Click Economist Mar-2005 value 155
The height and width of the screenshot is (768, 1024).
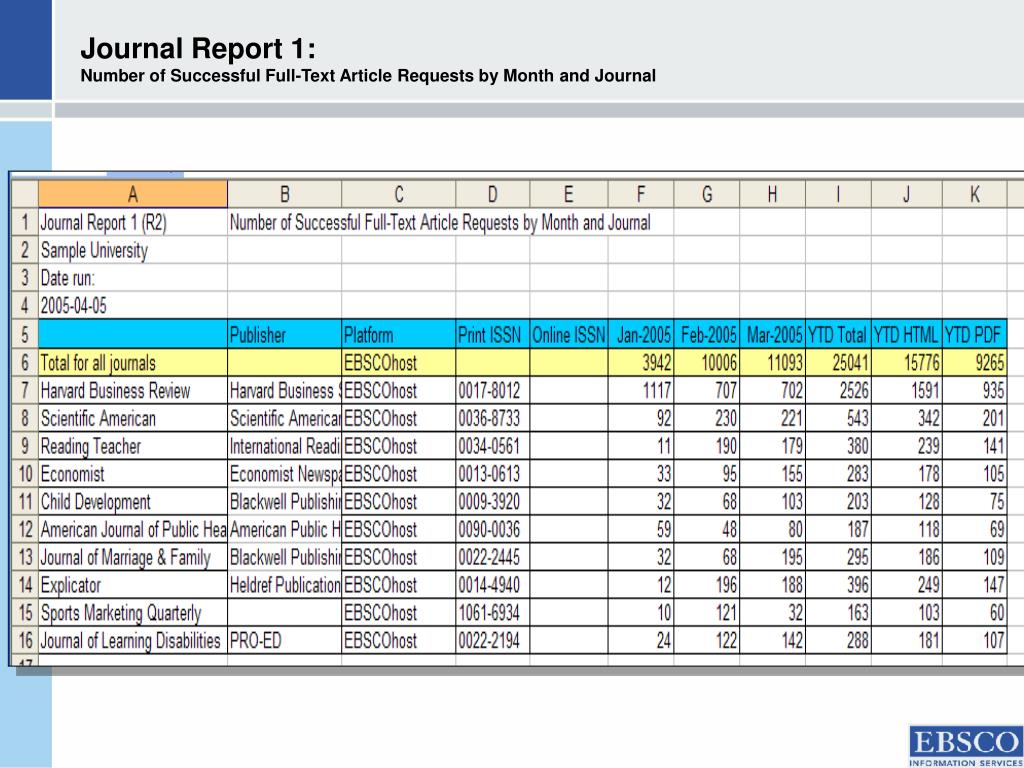pyautogui.click(x=773, y=473)
